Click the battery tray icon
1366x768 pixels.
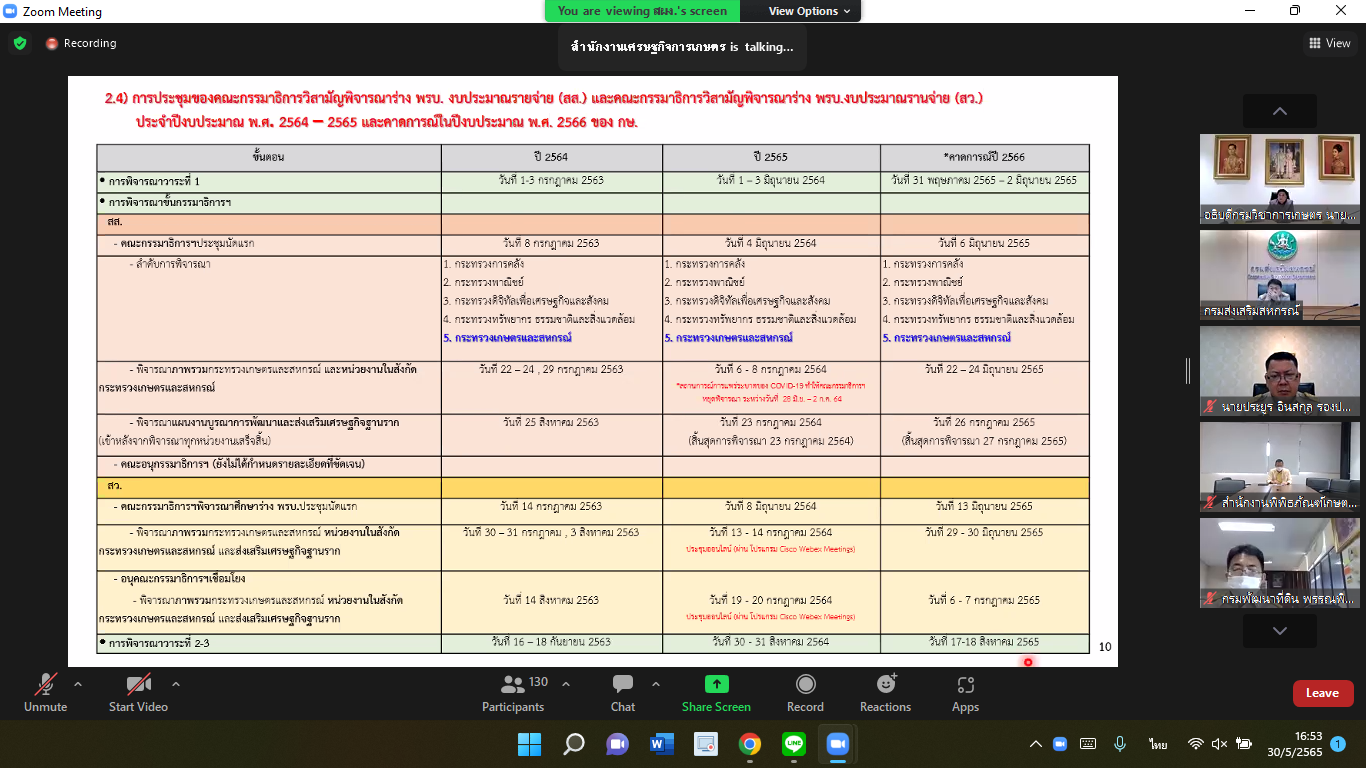(1245, 744)
